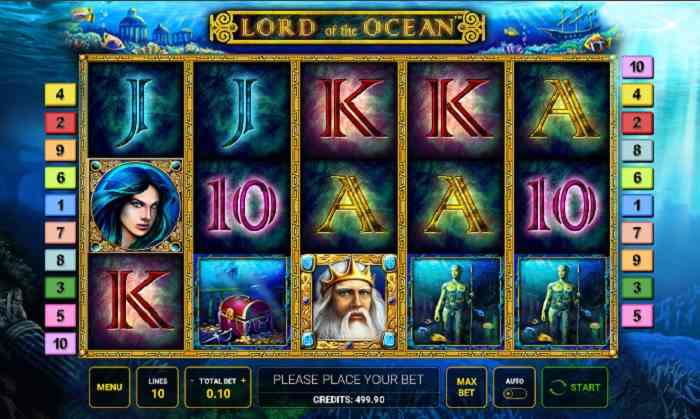Click the MAX BET button
700x419 pixels.
(x=466, y=387)
